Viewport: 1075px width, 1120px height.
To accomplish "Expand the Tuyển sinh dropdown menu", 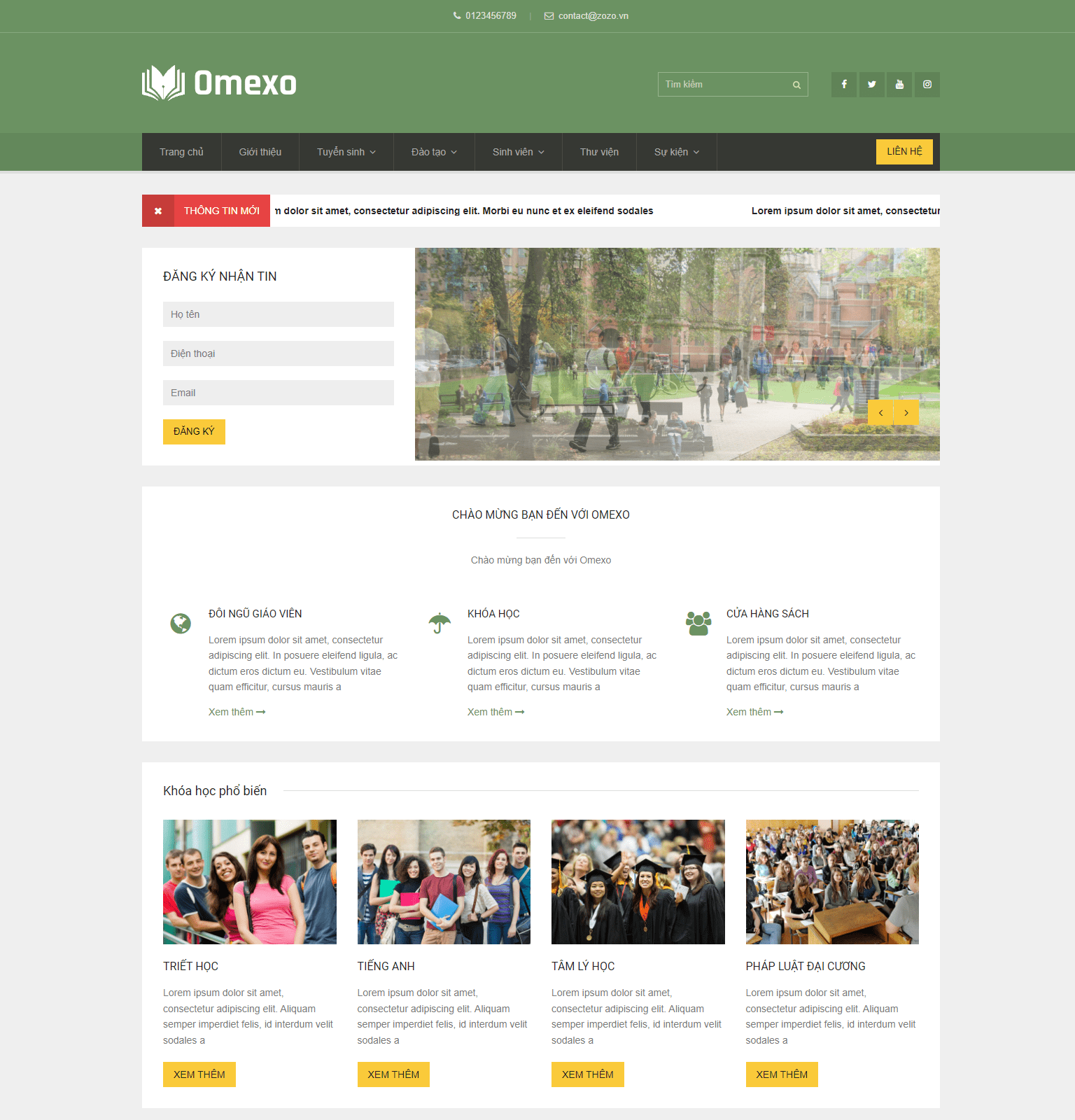I will (x=346, y=152).
